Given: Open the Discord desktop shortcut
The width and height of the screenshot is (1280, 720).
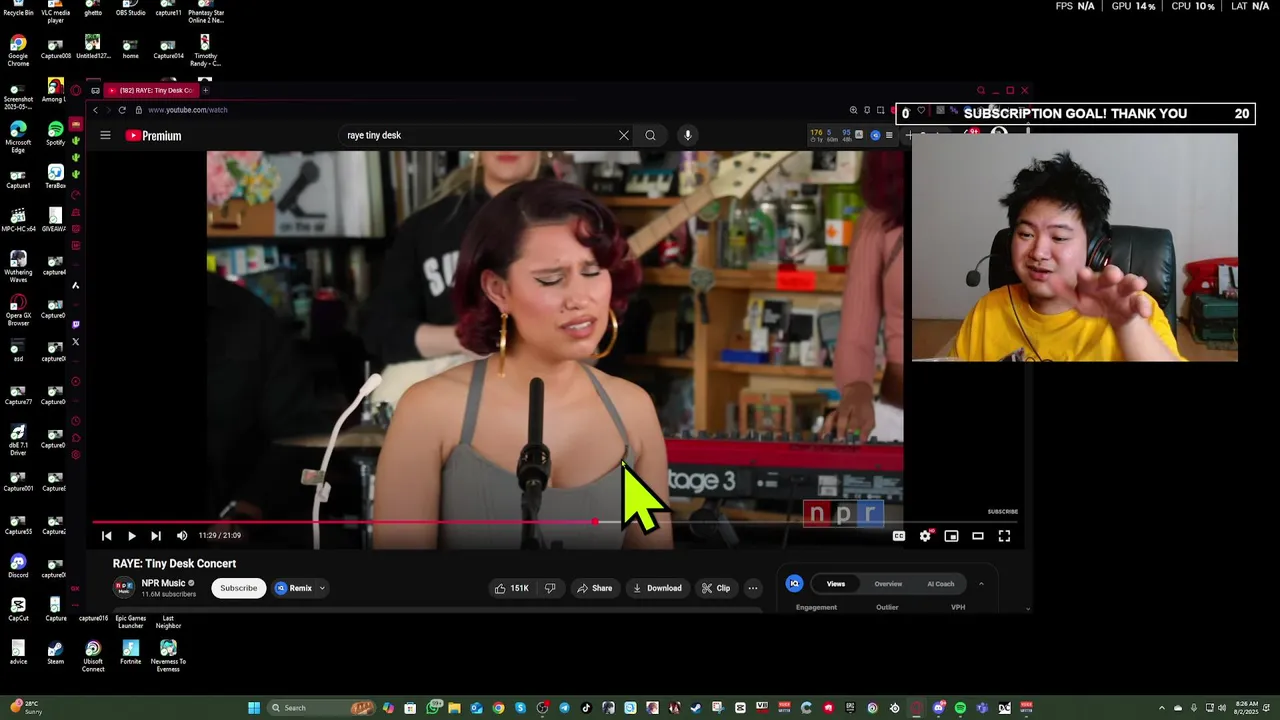Looking at the screenshot, I should 18,566.
